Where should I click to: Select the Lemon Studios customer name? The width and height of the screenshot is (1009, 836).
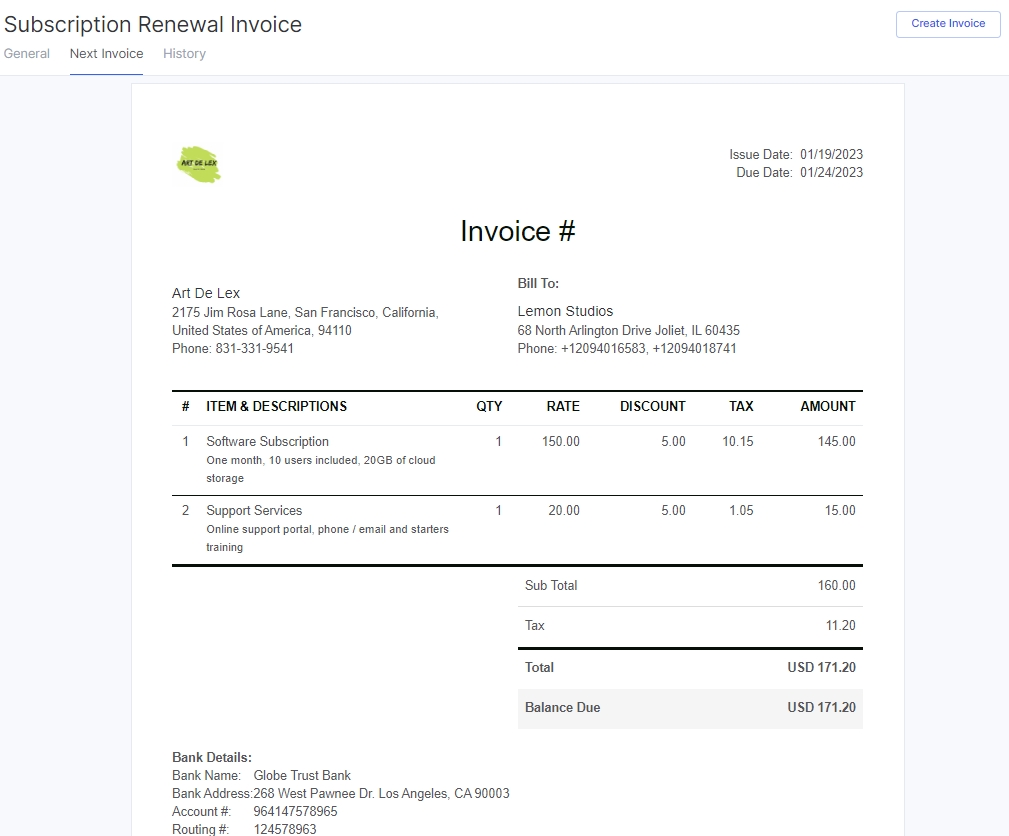click(x=565, y=311)
